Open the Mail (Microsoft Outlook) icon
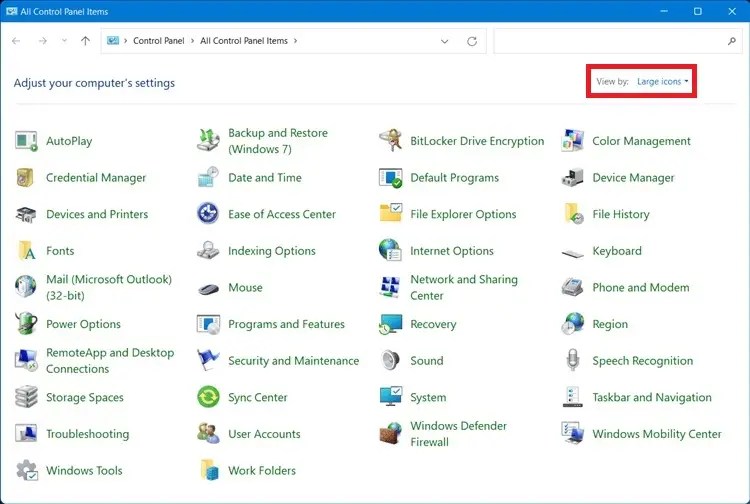This screenshot has height=504, width=750. coord(25,286)
